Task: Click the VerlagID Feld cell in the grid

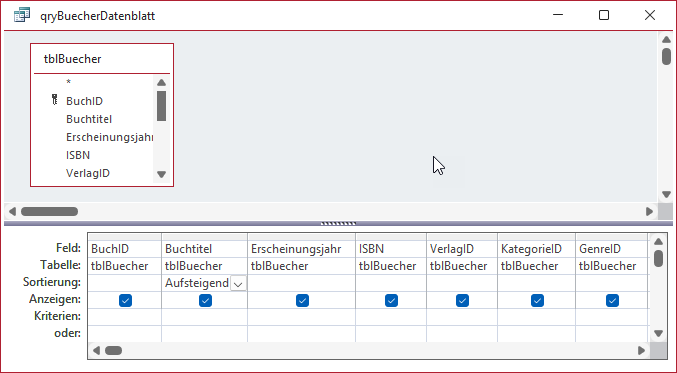Action: pos(462,249)
